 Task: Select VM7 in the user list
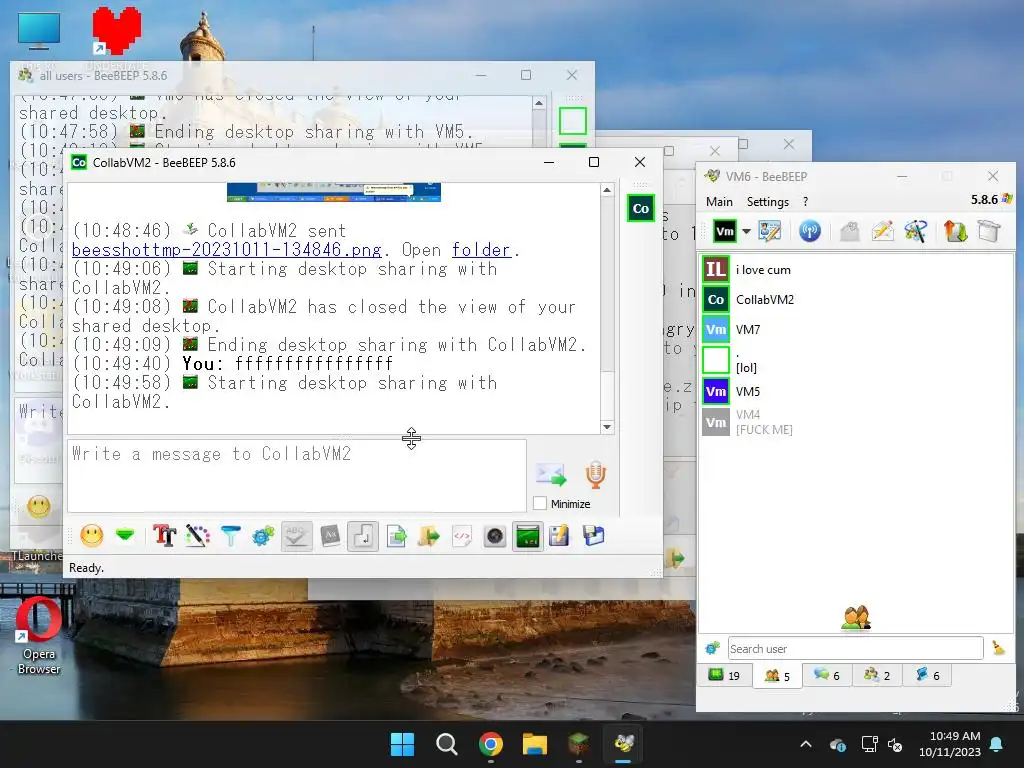(x=856, y=329)
